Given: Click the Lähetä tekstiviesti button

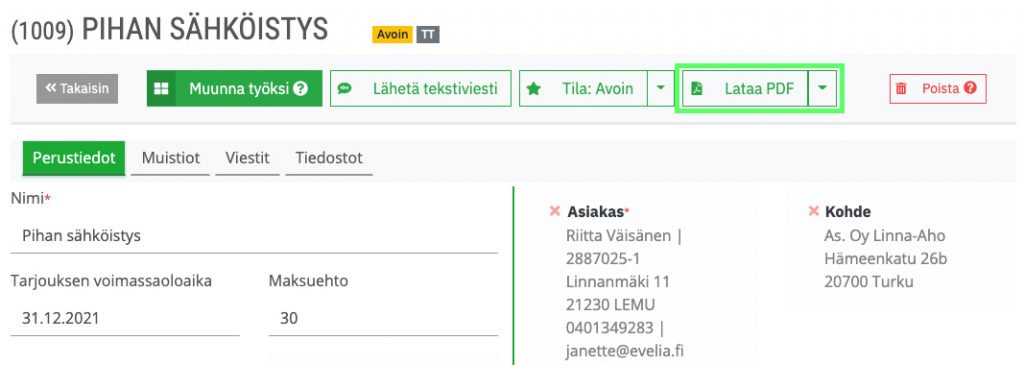Looking at the screenshot, I should 421,88.
